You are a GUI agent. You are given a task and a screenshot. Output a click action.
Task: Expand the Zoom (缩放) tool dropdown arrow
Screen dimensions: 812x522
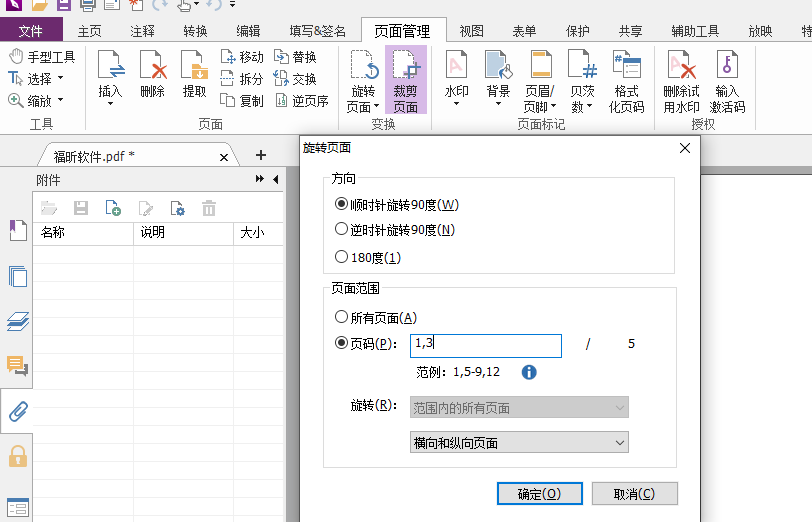[x=61, y=99]
